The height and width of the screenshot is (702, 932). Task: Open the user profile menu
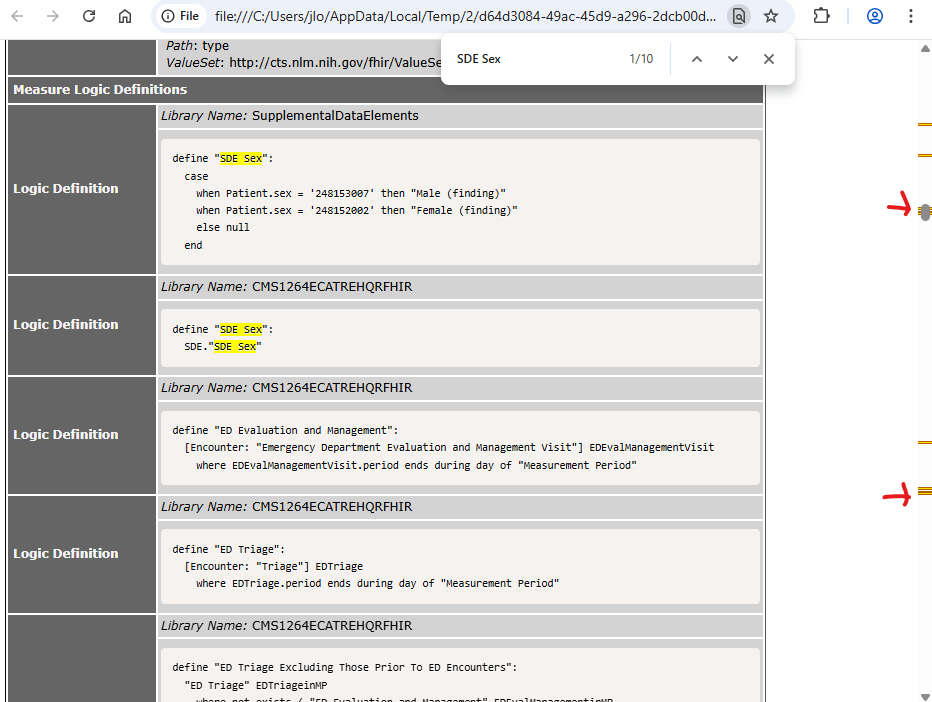(875, 16)
